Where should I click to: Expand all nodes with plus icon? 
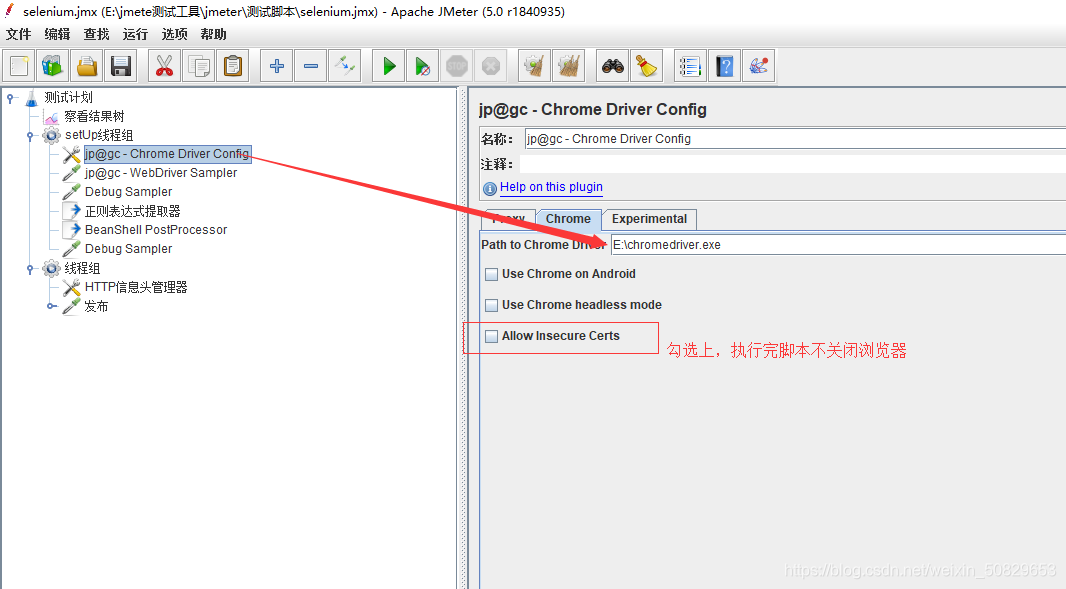(277, 66)
